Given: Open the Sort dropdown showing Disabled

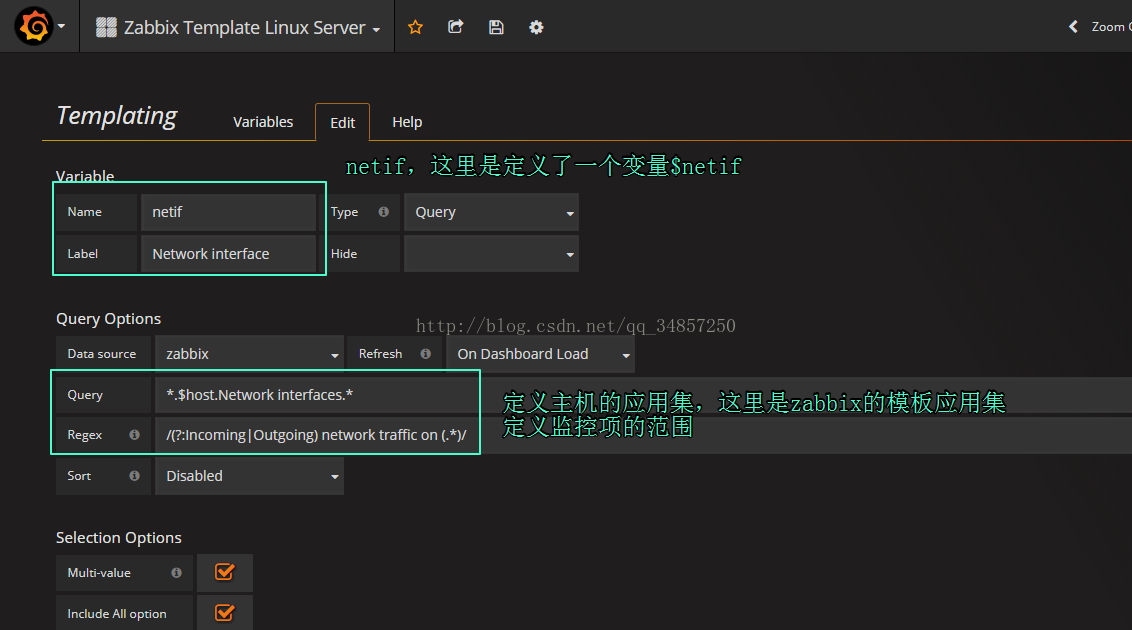Looking at the screenshot, I should tap(249, 476).
